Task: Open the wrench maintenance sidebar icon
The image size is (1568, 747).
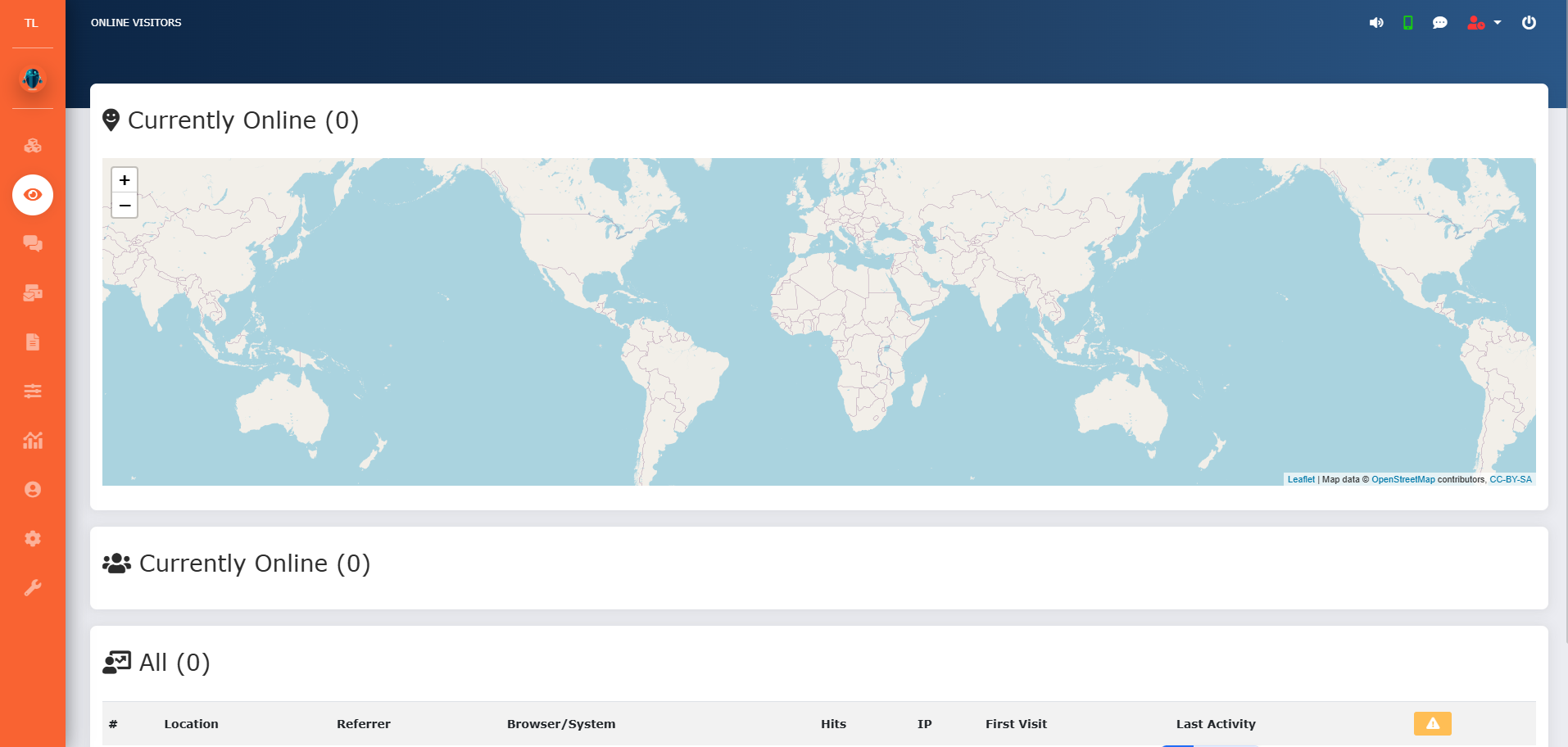Action: [x=33, y=588]
